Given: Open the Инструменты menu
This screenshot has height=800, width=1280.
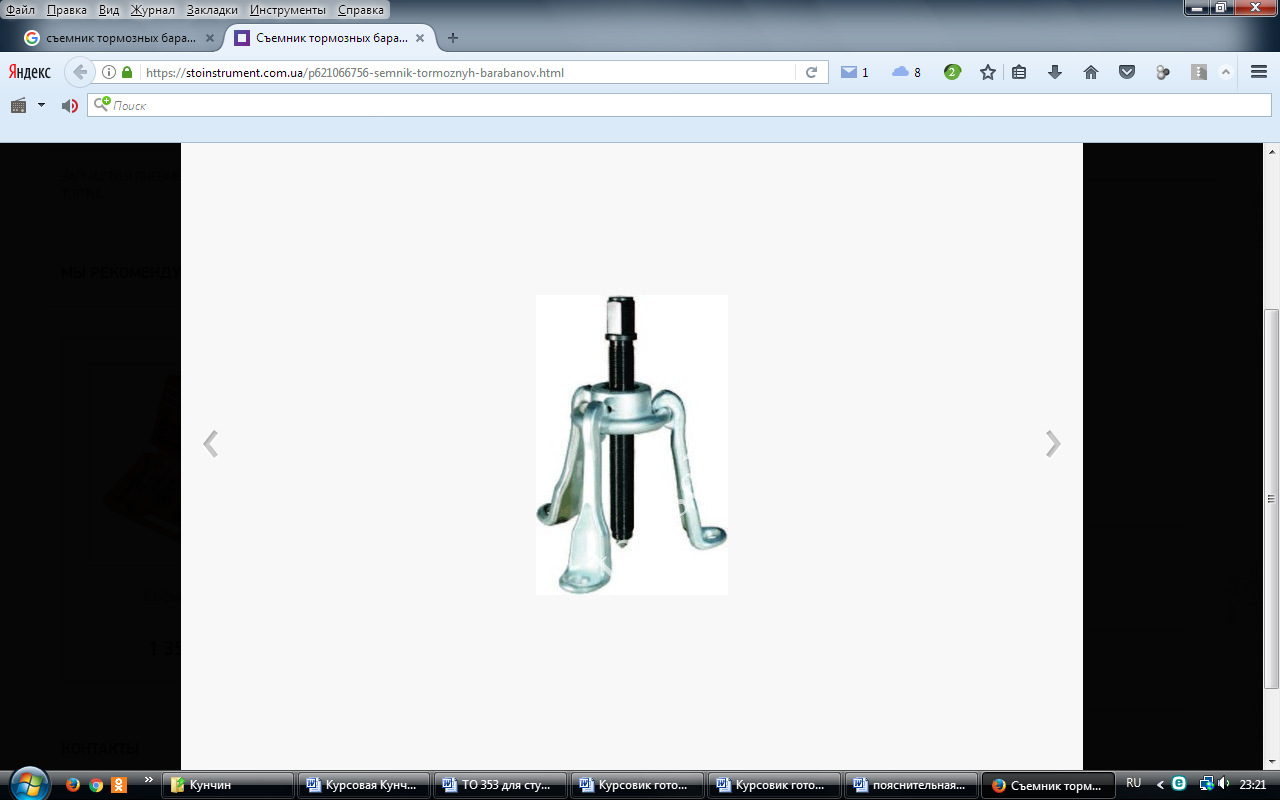Looking at the screenshot, I should [x=288, y=10].
